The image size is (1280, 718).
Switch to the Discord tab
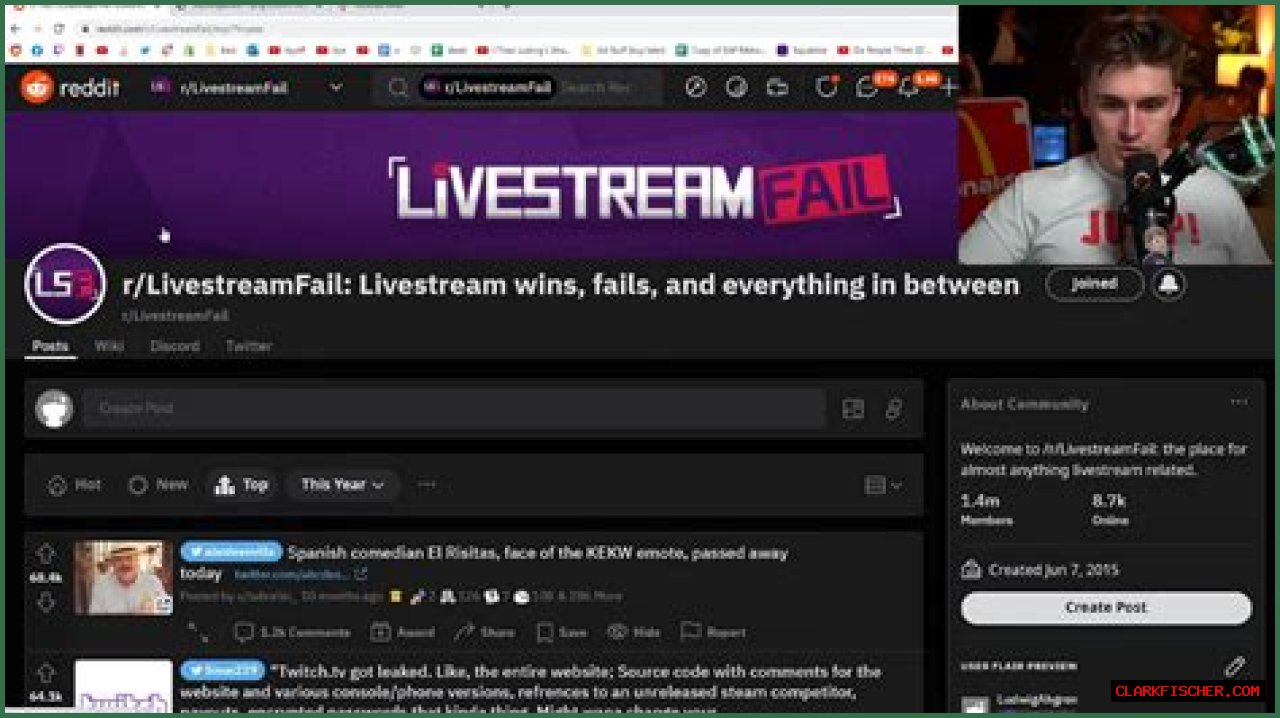(x=175, y=346)
